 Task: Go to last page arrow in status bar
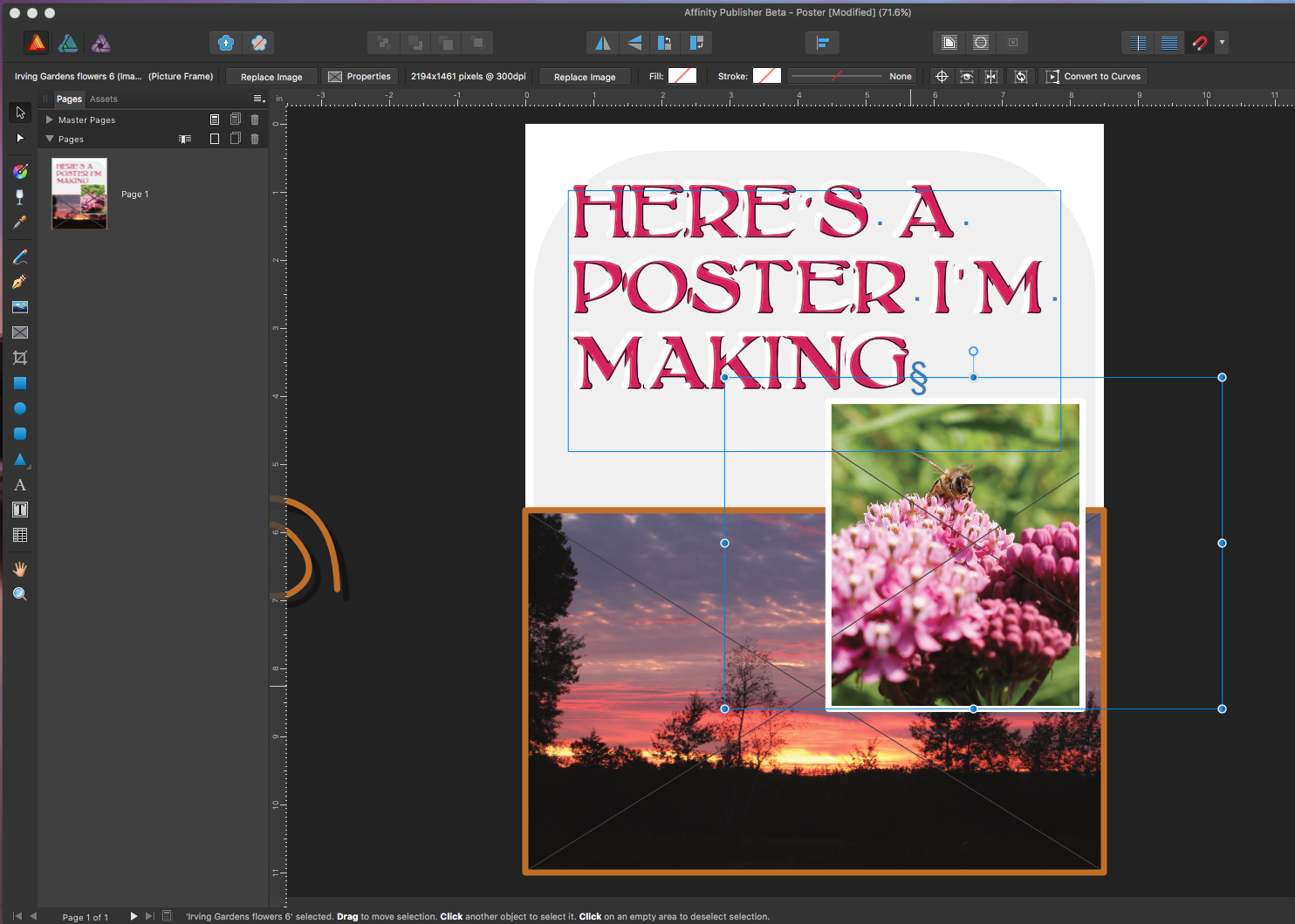point(149,916)
